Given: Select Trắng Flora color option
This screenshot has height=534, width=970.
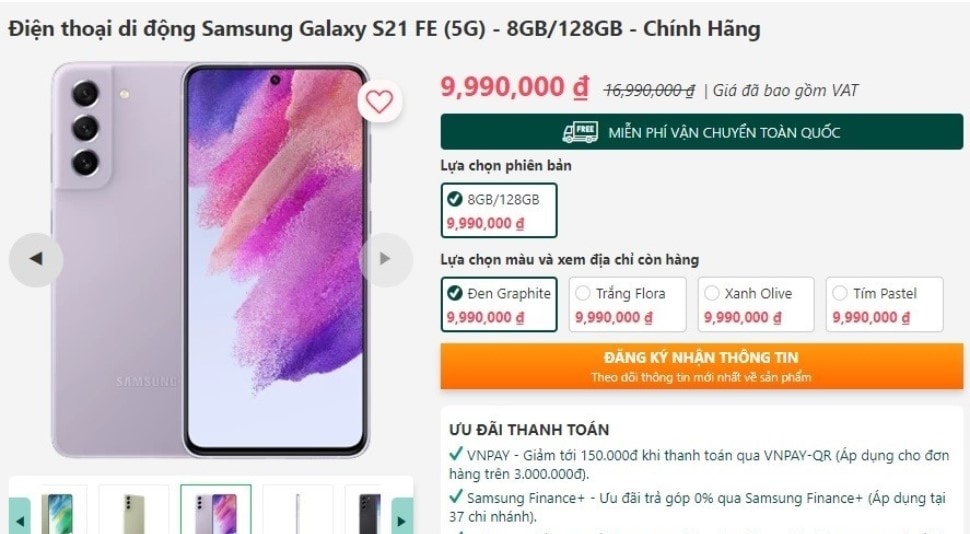Looking at the screenshot, I should pos(627,304).
